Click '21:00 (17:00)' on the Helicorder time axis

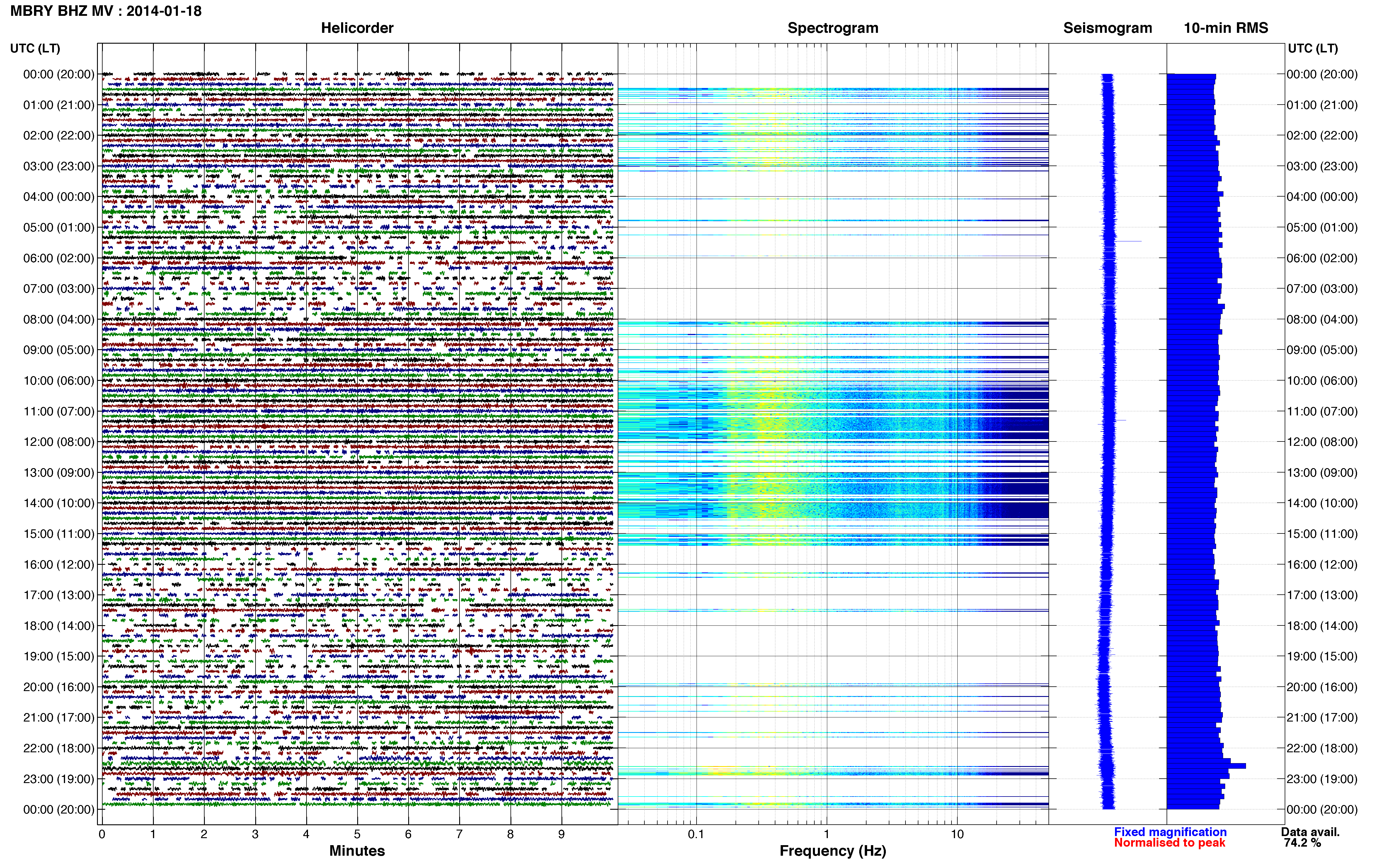(x=59, y=718)
